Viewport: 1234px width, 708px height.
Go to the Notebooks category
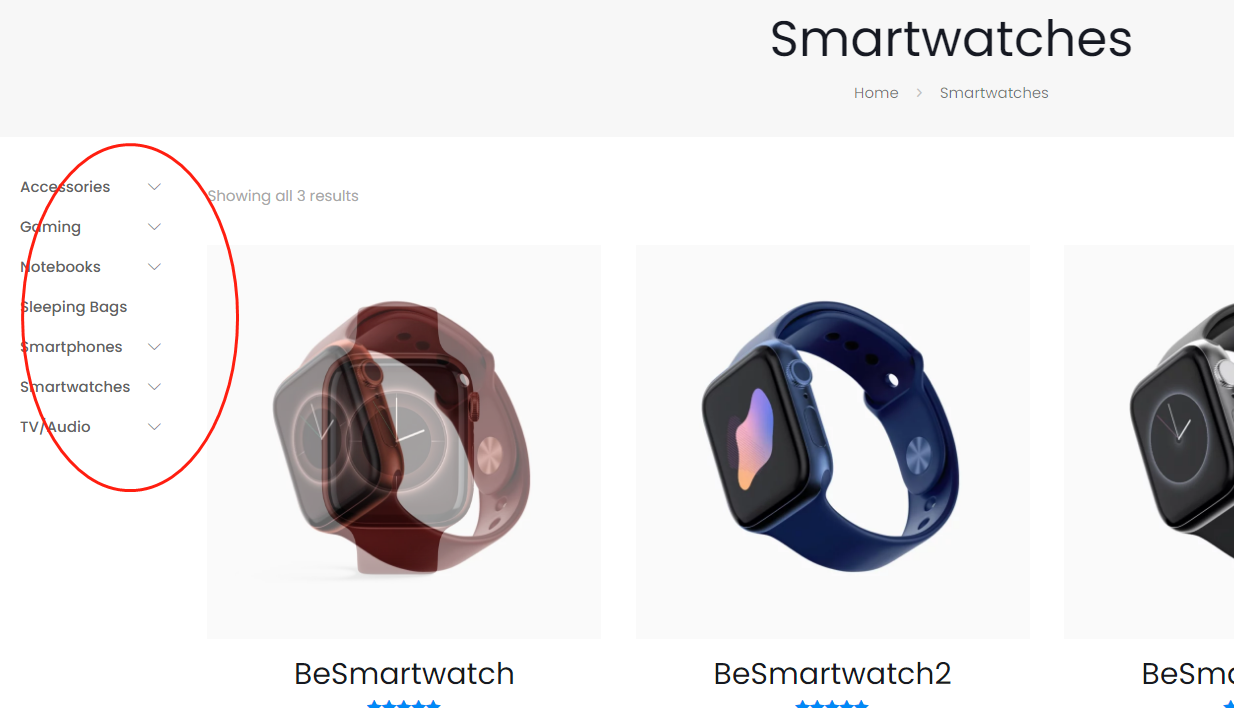tap(60, 267)
